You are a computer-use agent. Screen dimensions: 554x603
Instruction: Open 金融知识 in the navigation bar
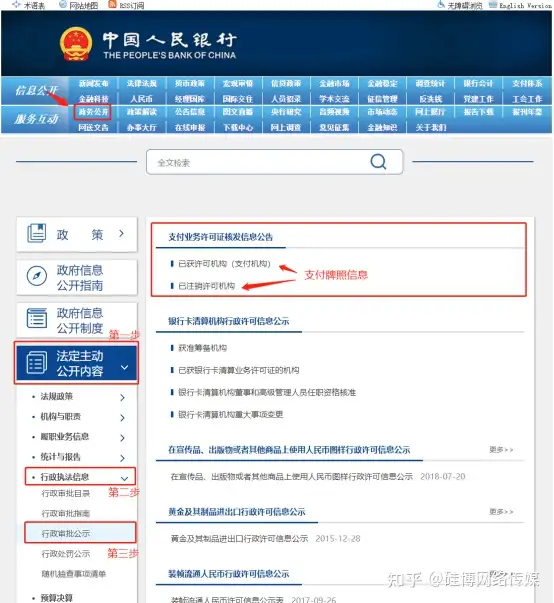(382, 127)
